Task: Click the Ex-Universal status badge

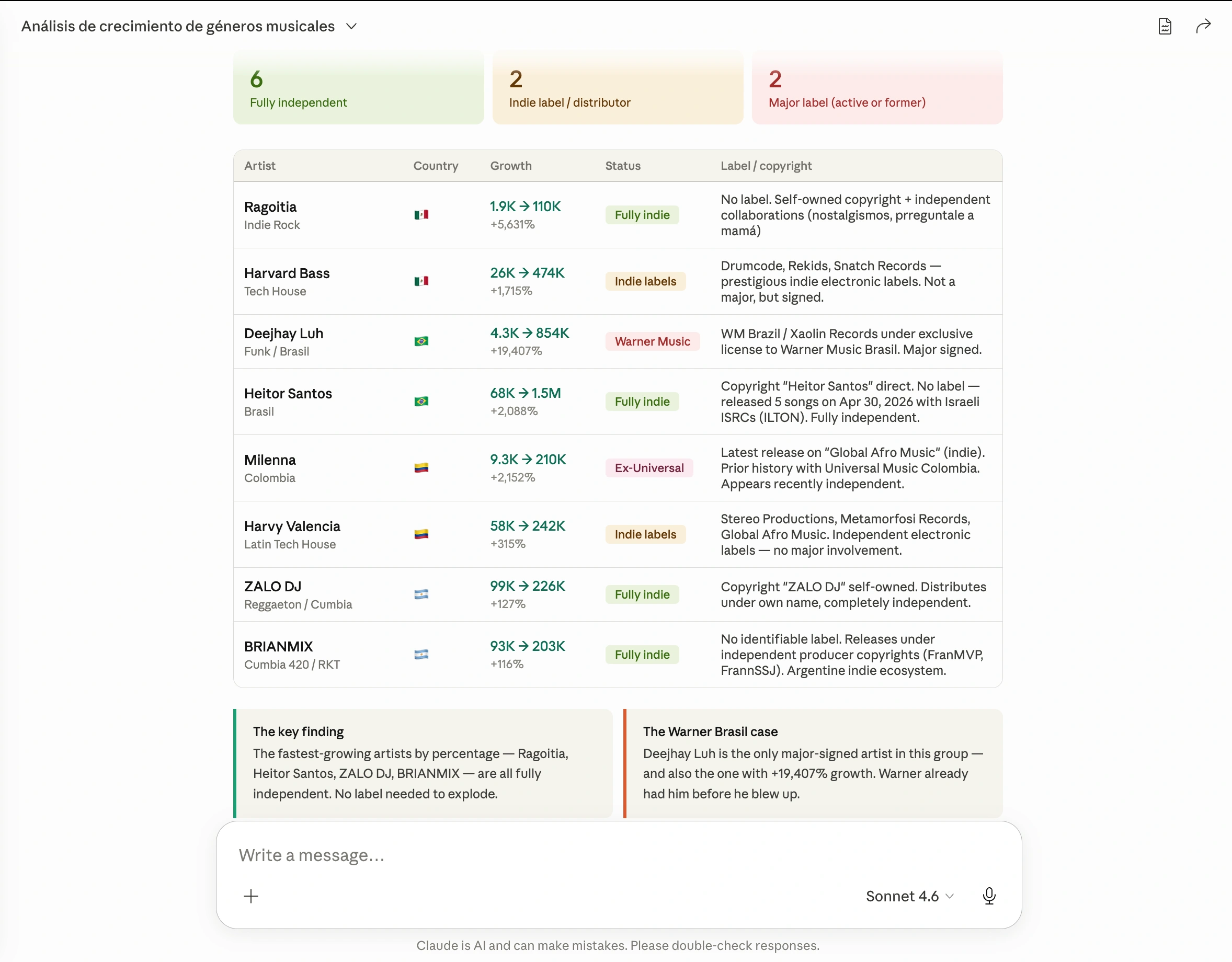Action: (x=649, y=467)
